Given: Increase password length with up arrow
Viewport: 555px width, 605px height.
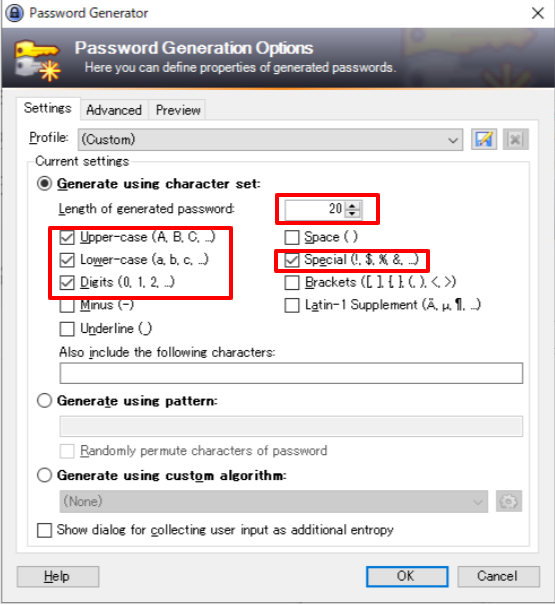Looking at the screenshot, I should 352,205.
